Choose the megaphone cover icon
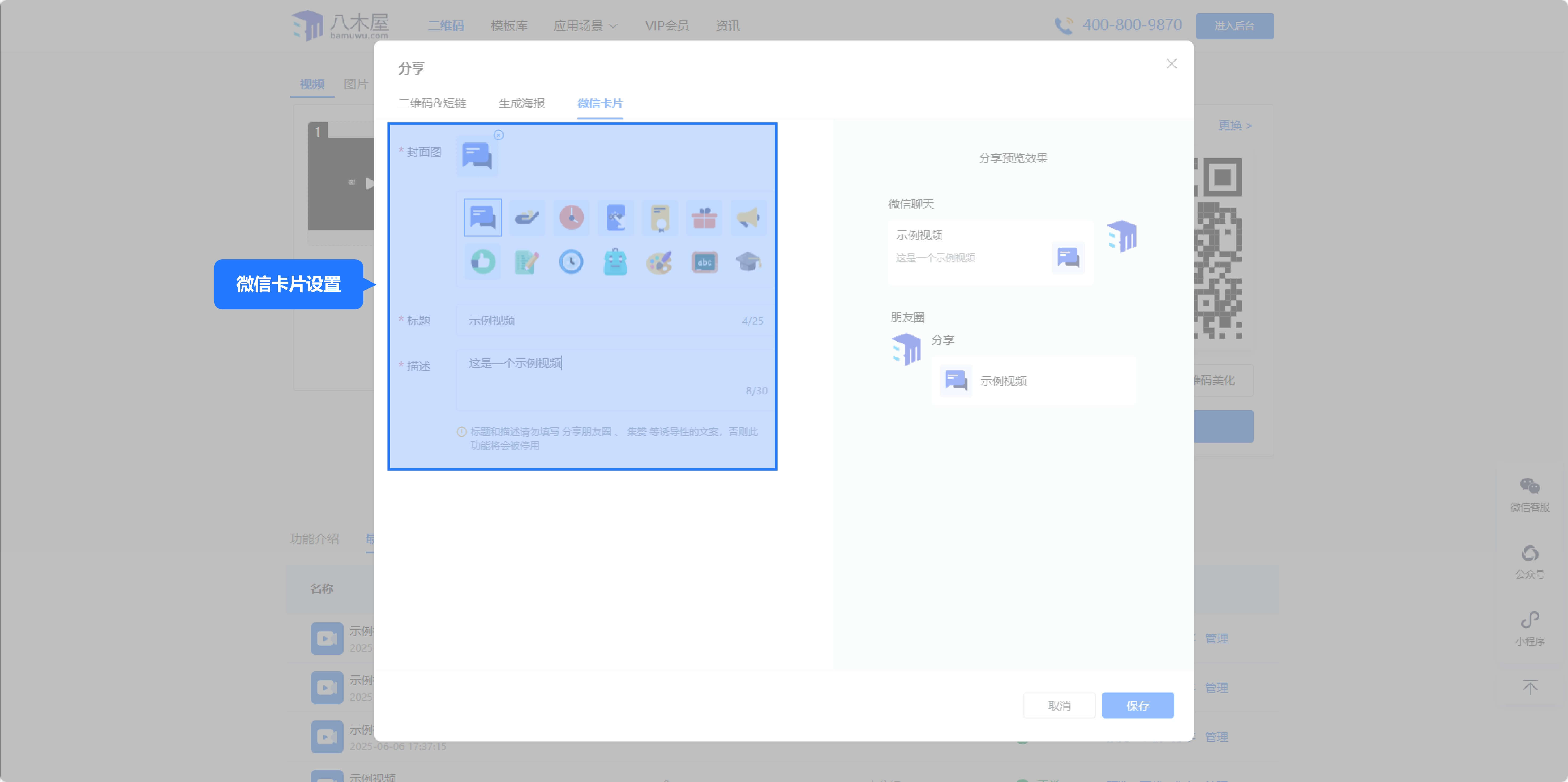Screen dimensions: 1568x782 tap(748, 218)
